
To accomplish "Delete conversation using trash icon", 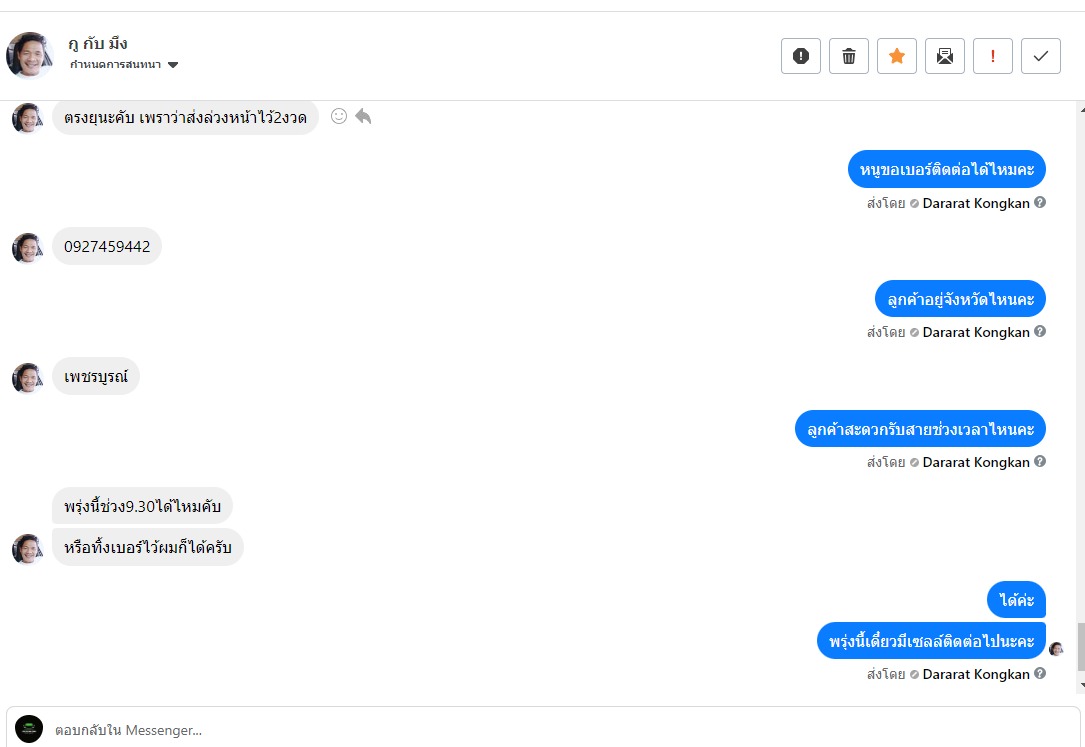I will tap(848, 56).
